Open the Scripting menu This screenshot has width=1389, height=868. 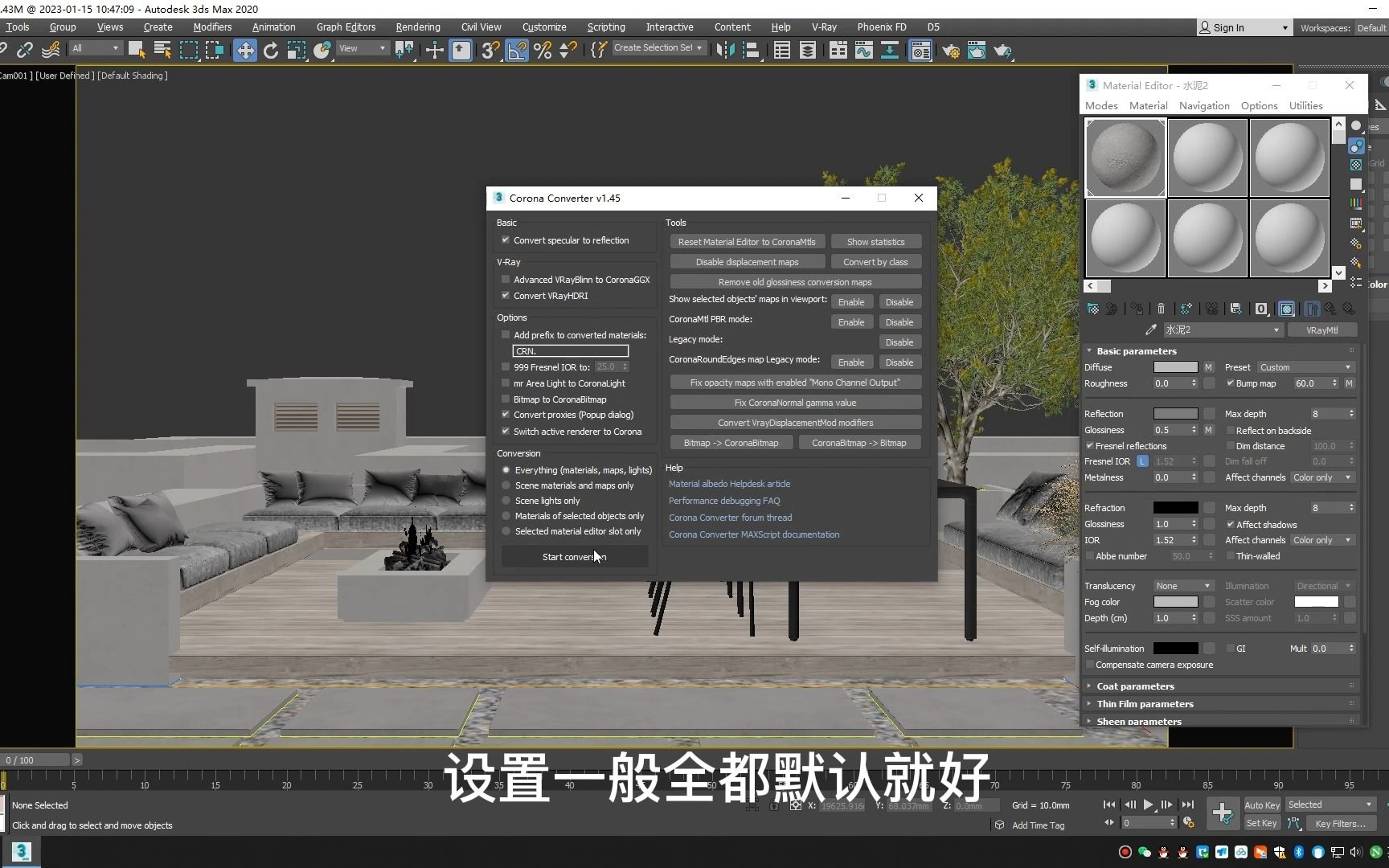[x=606, y=27]
